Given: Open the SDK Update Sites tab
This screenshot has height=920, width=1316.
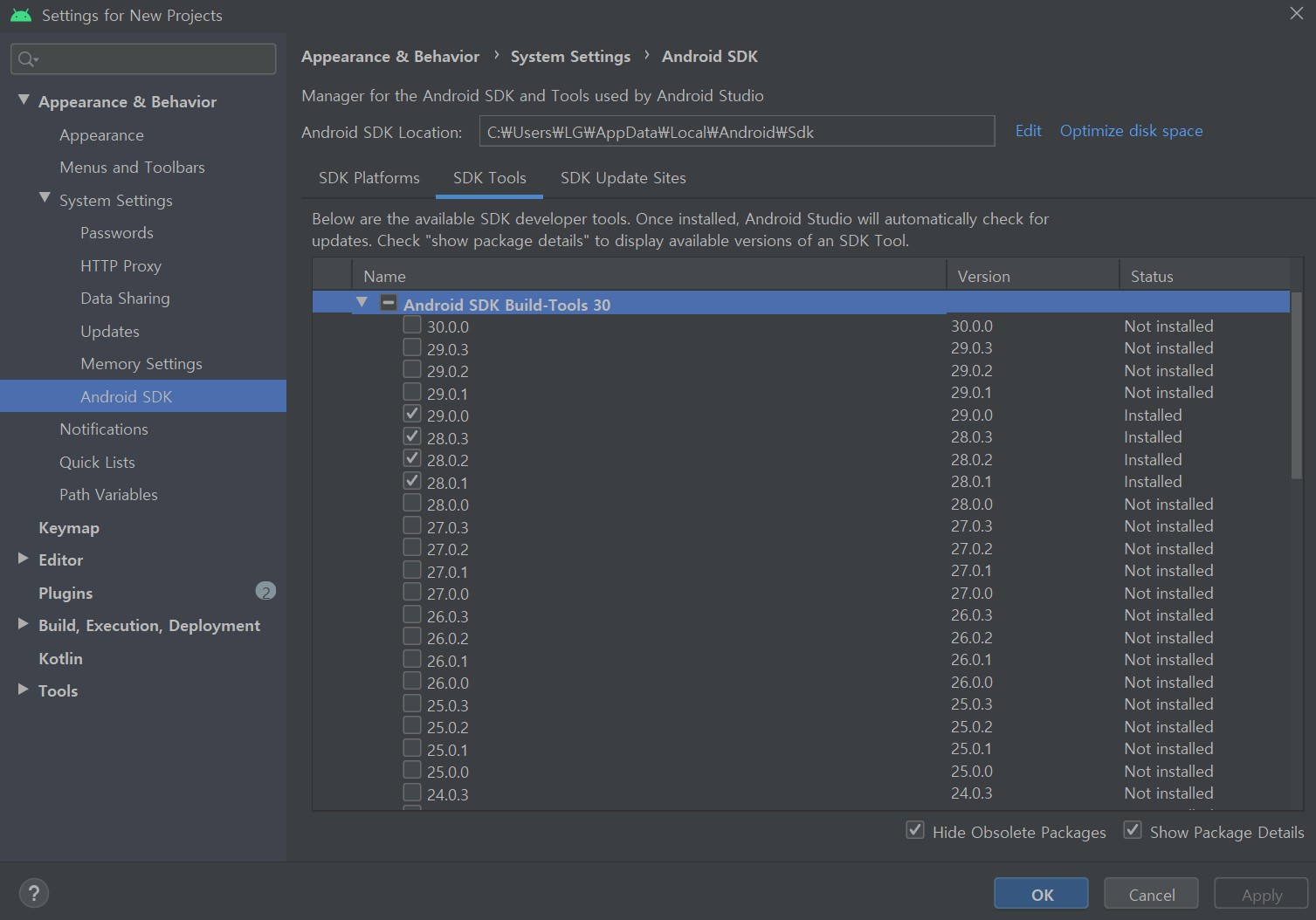Looking at the screenshot, I should point(624,178).
